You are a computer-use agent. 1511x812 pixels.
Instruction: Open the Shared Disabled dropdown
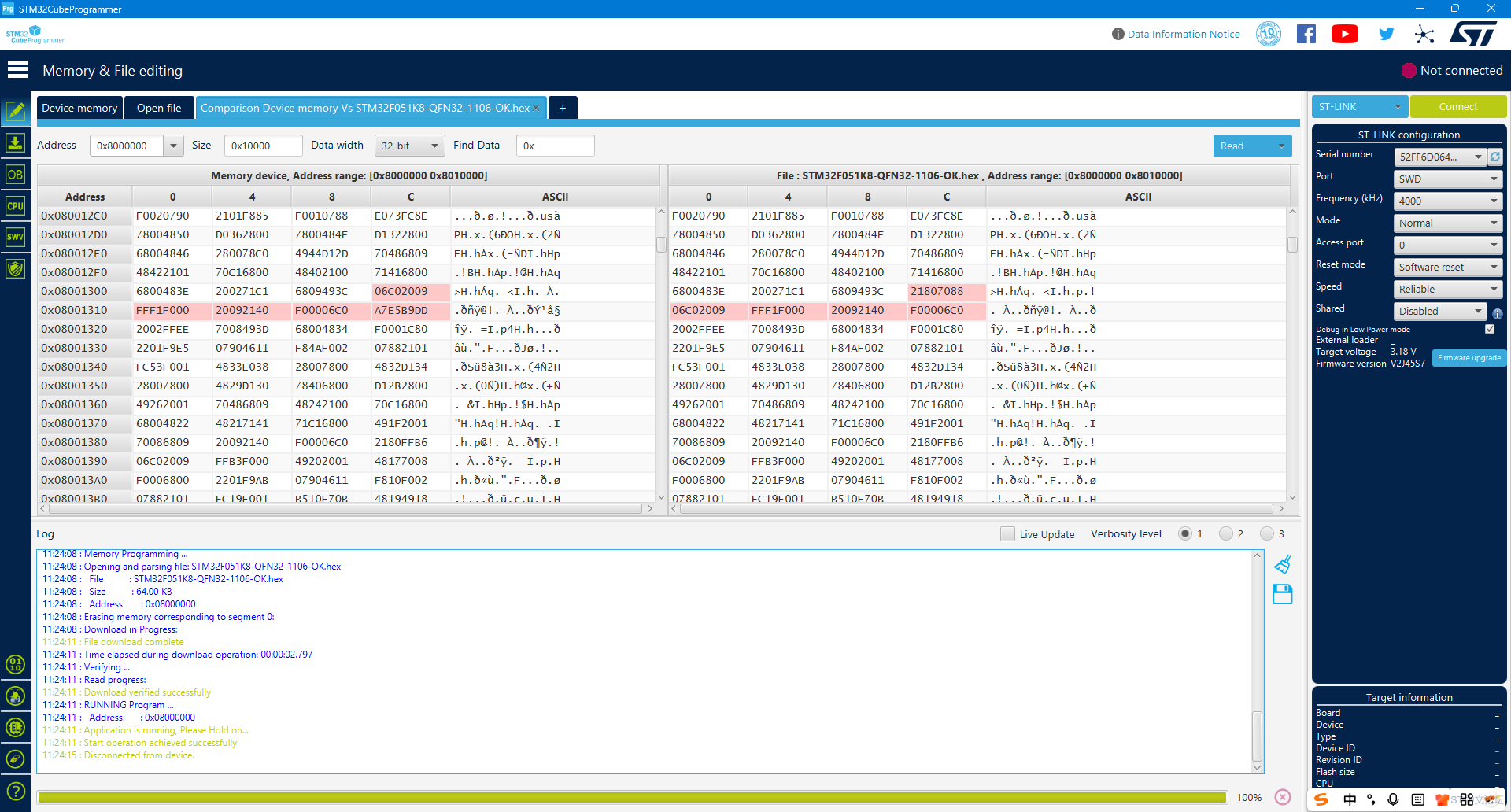pos(1440,311)
